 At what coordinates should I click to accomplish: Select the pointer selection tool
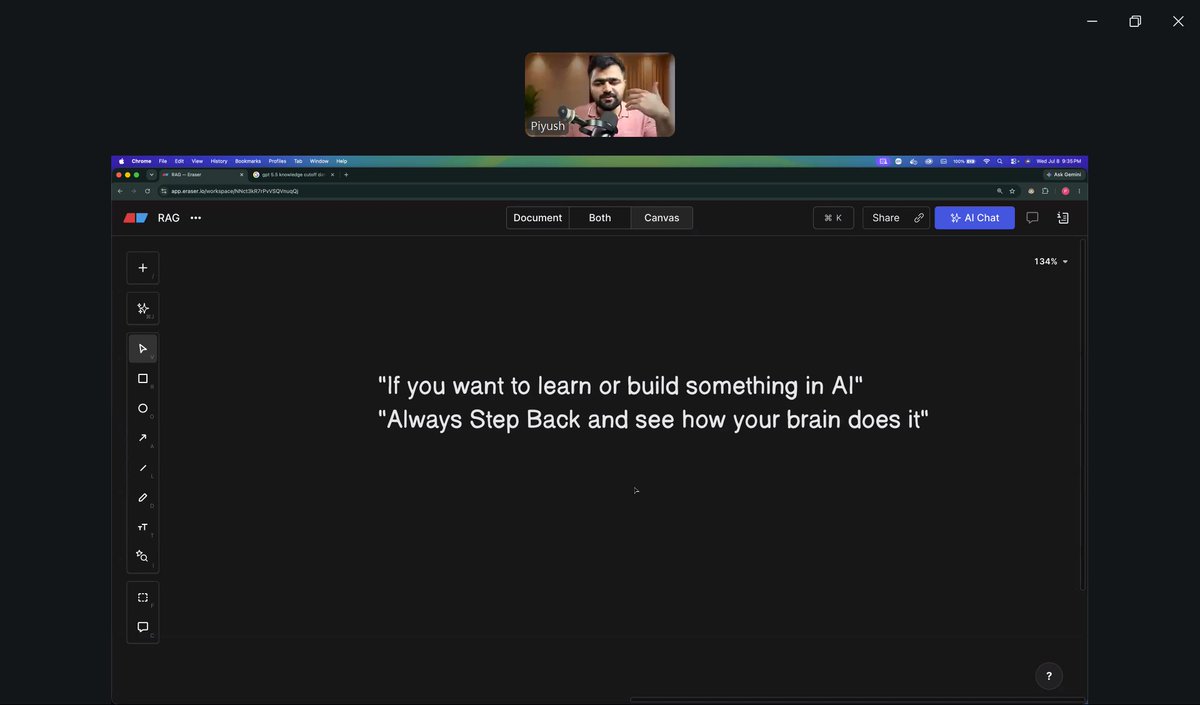[x=142, y=349]
